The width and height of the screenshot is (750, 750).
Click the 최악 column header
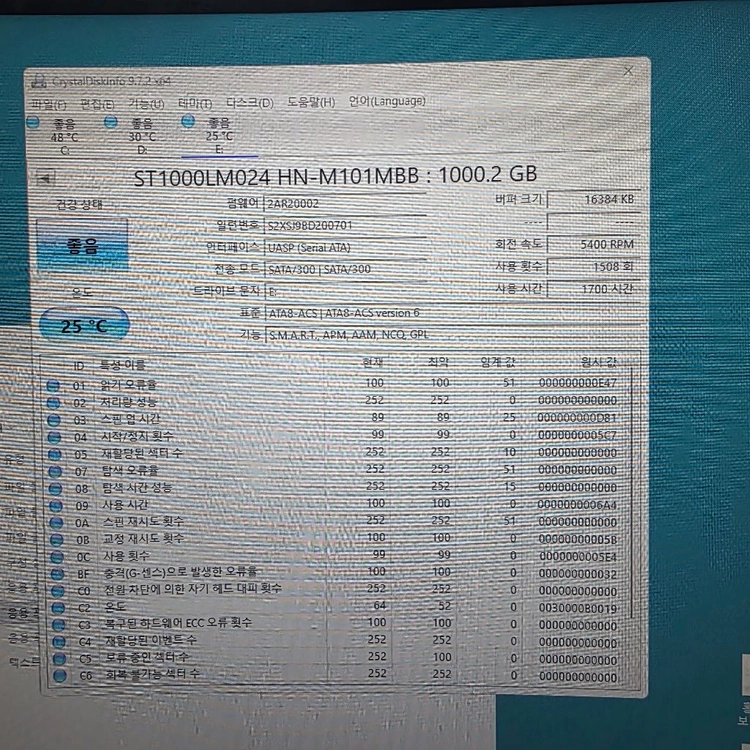tap(439, 362)
